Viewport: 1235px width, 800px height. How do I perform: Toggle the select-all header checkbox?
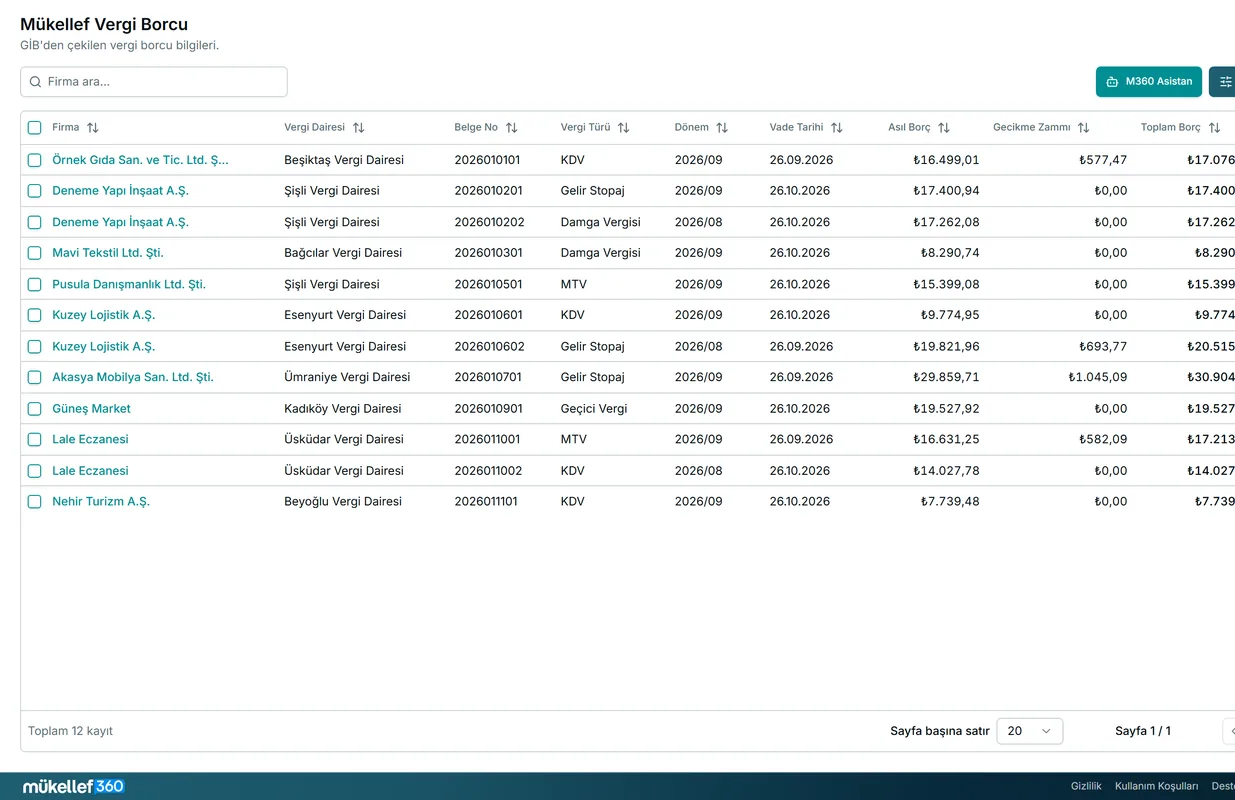point(35,128)
